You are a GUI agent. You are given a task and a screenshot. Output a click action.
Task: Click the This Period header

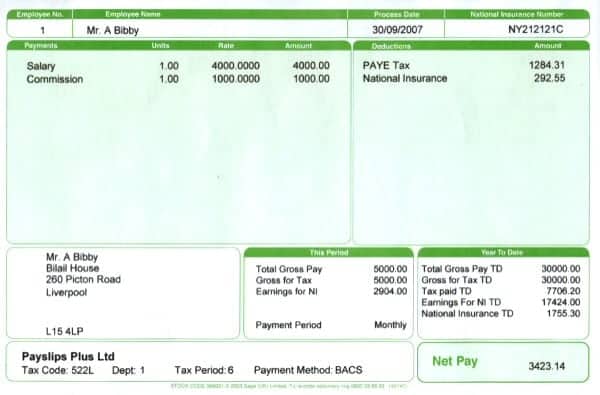click(x=329, y=253)
